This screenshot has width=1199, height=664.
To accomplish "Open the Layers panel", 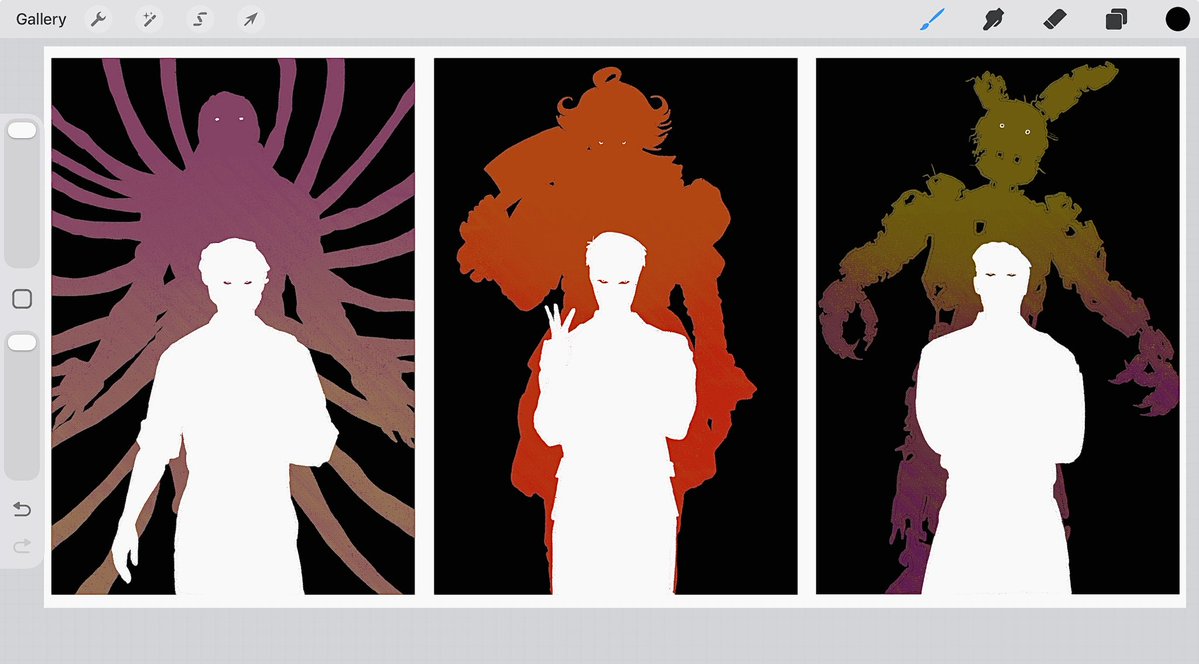I will [1116, 19].
